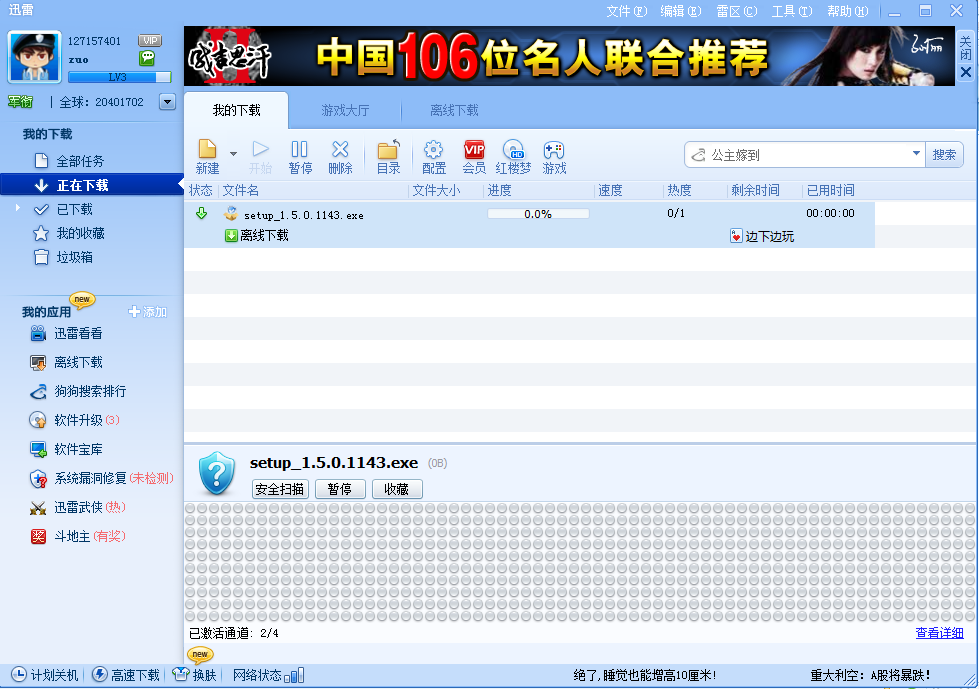Open 斗地主 app

77,536
